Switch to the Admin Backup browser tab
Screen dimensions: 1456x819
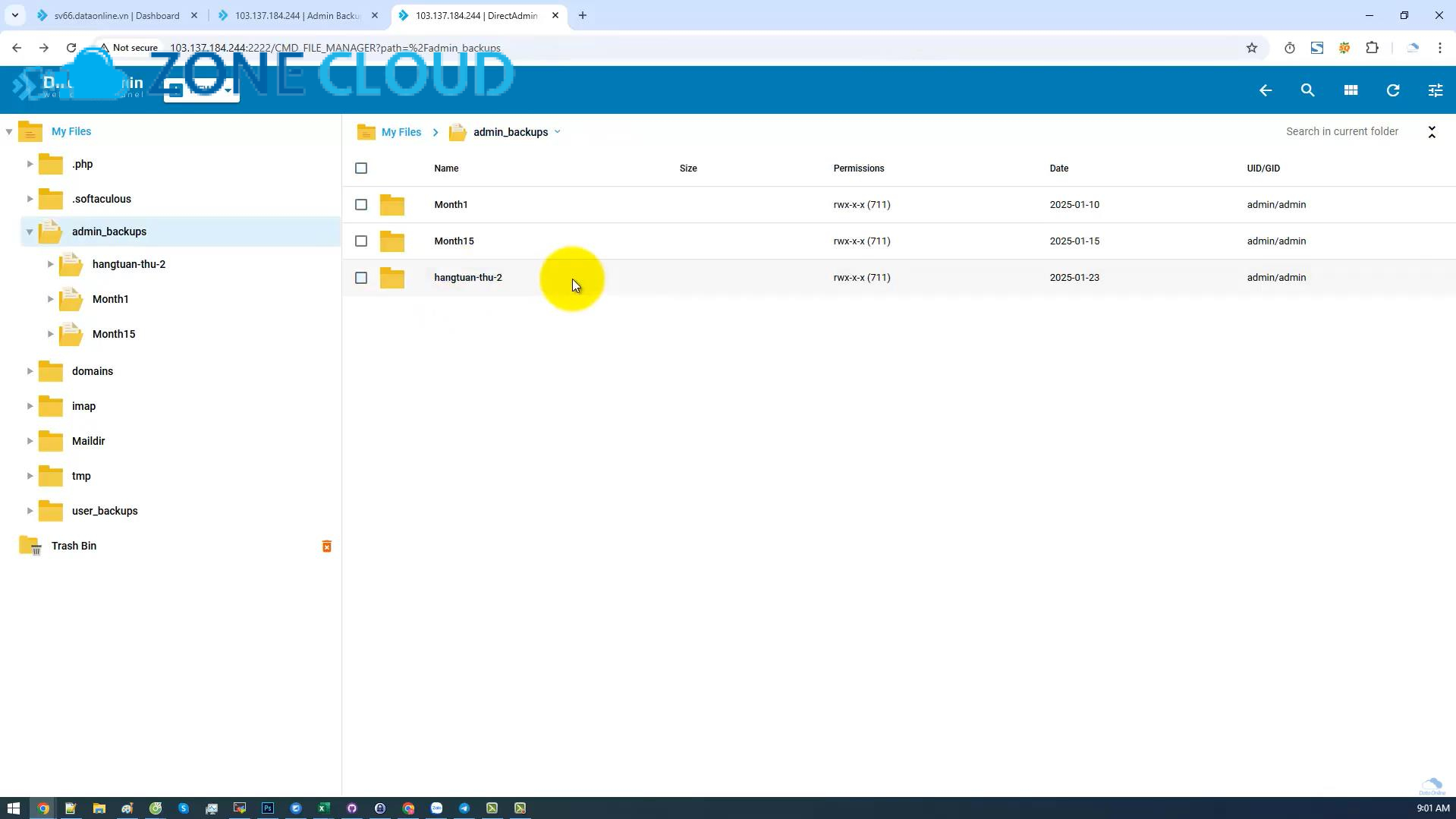pyautogui.click(x=297, y=16)
